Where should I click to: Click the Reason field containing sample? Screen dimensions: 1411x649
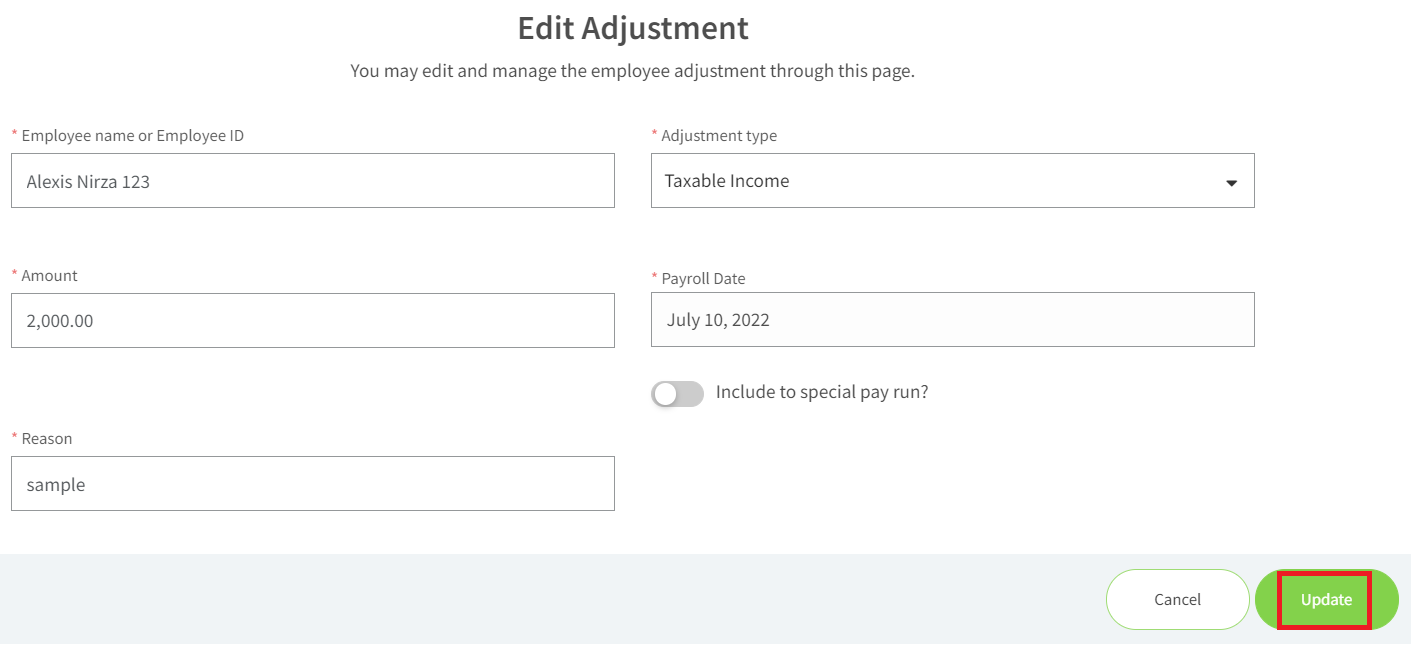pyautogui.click(x=312, y=483)
